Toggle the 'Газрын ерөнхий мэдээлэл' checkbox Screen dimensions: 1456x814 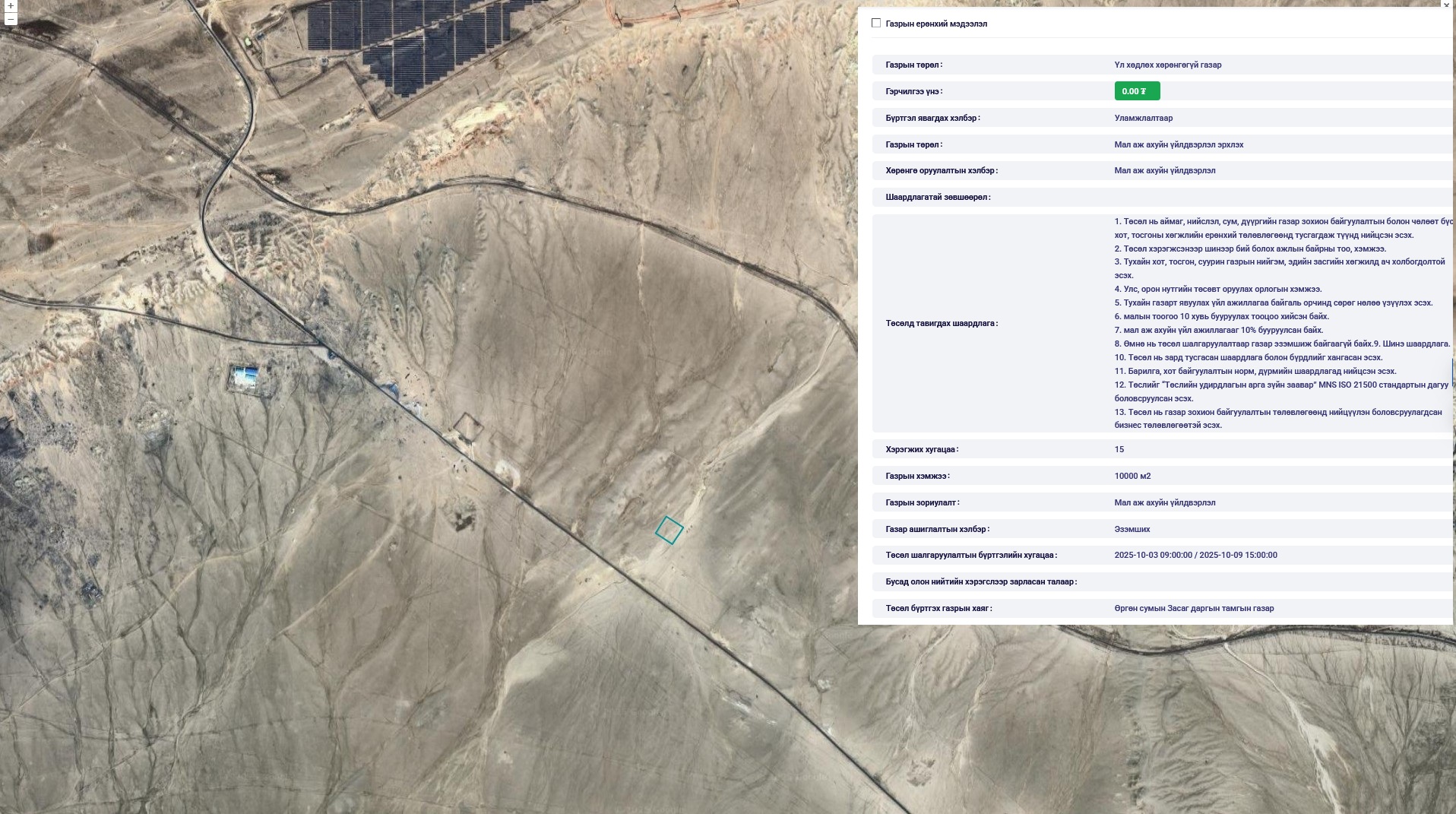(876, 24)
